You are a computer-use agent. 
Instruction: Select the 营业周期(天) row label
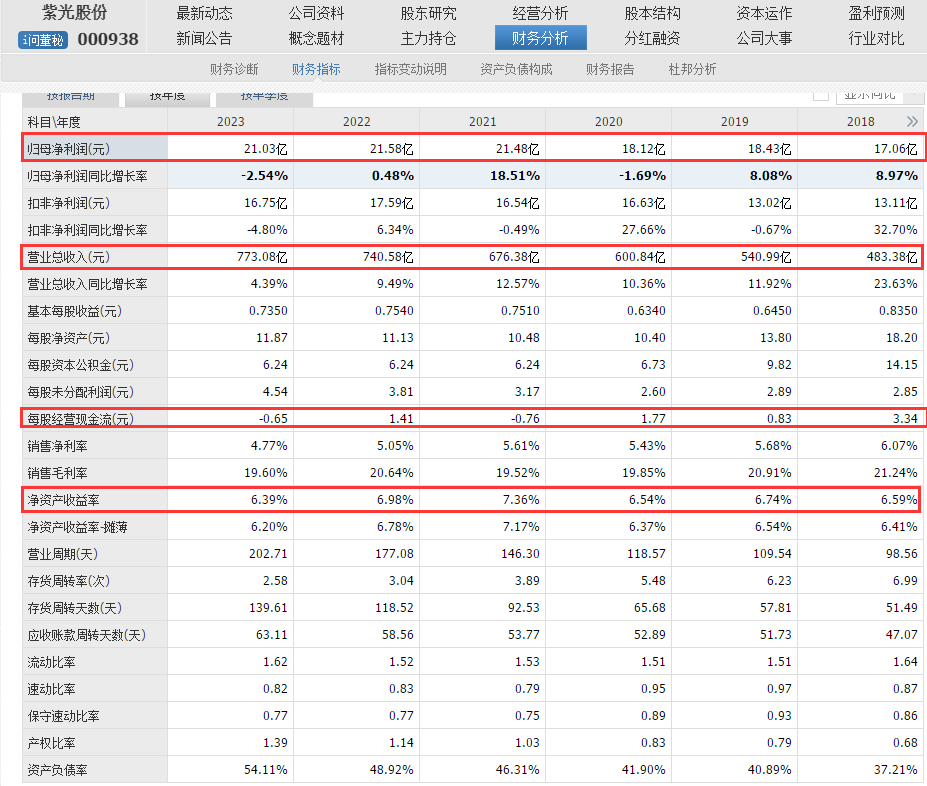63,554
